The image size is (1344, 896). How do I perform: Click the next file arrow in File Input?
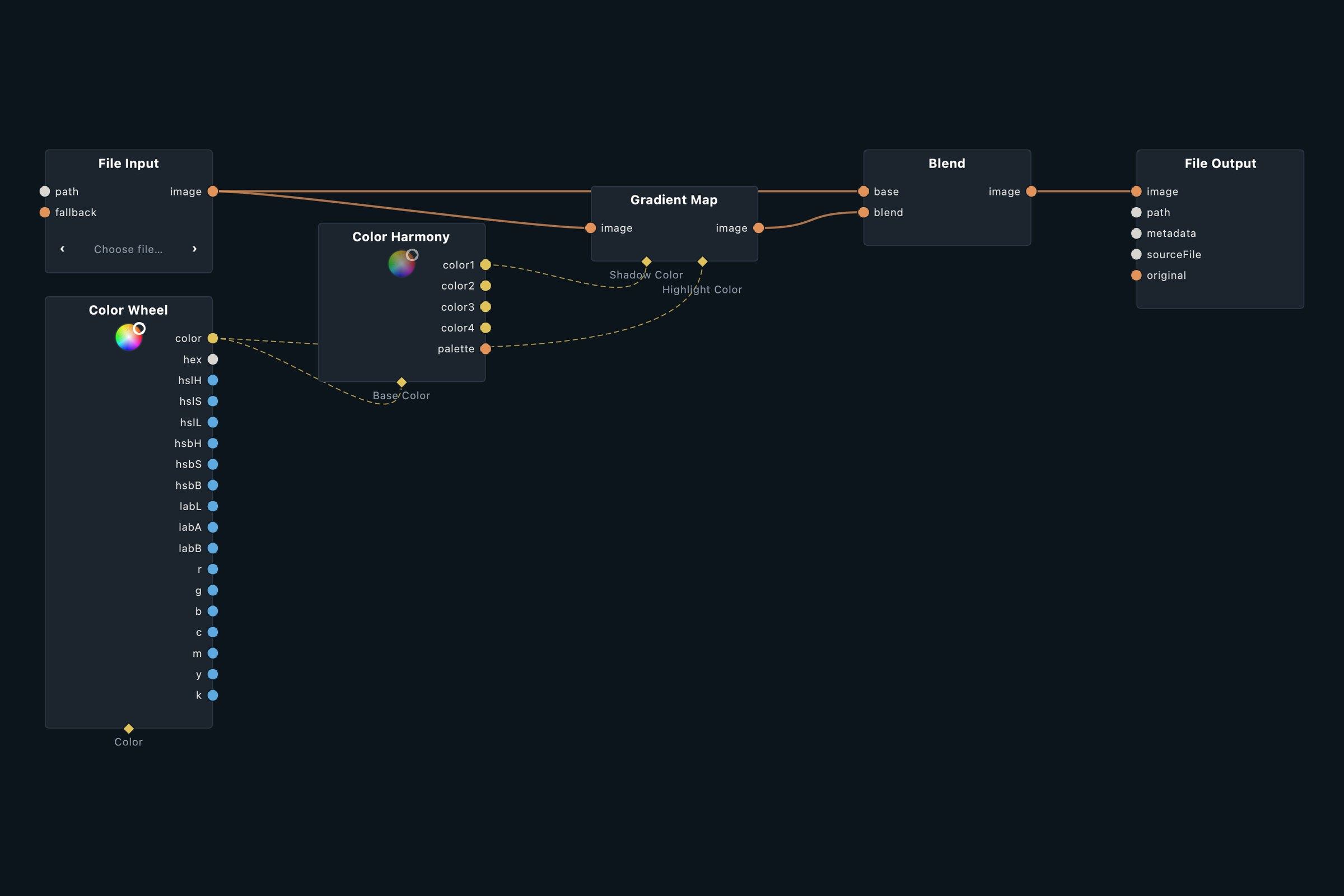194,249
